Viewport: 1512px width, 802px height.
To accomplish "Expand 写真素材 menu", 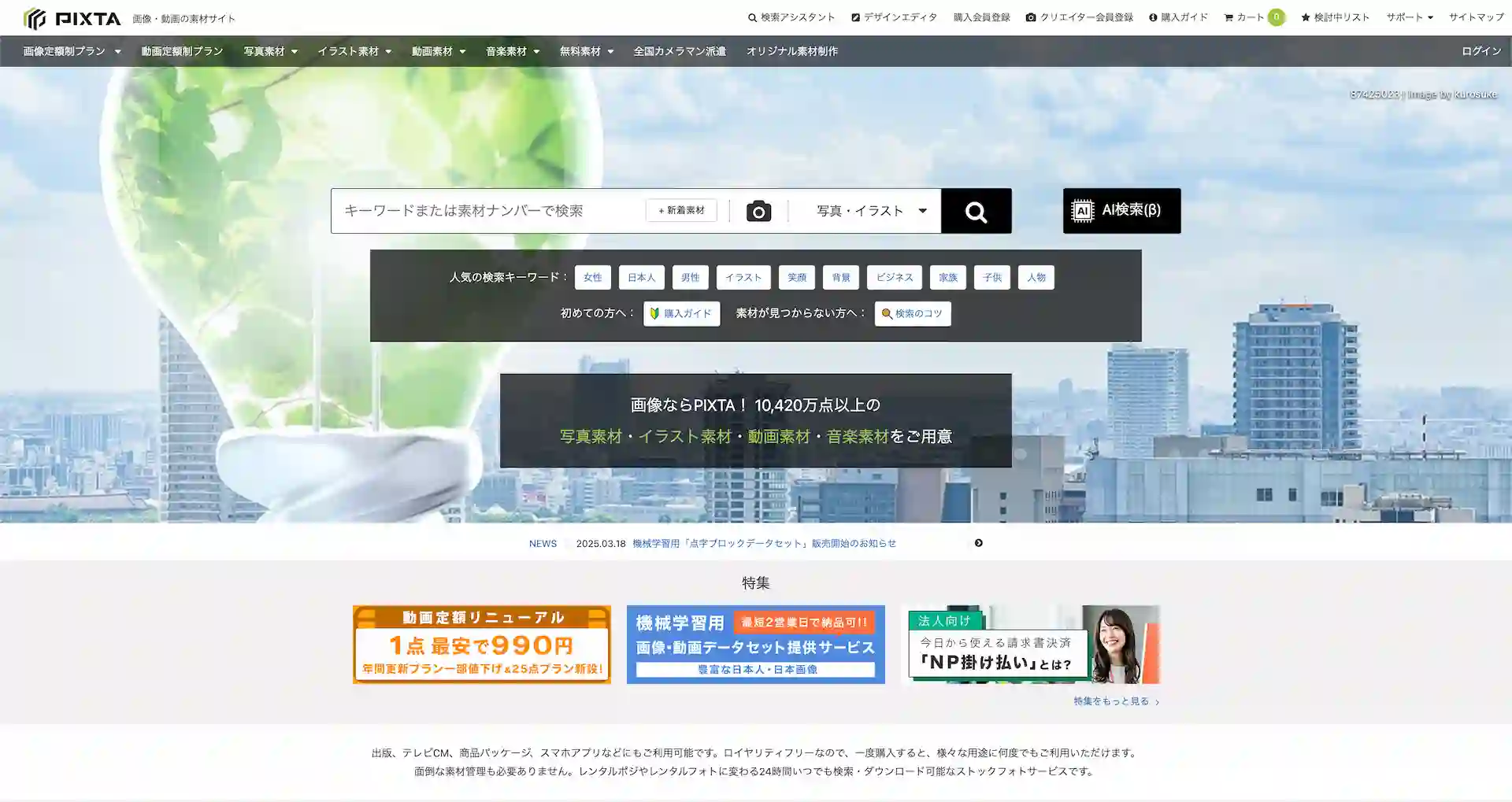I will click(270, 51).
